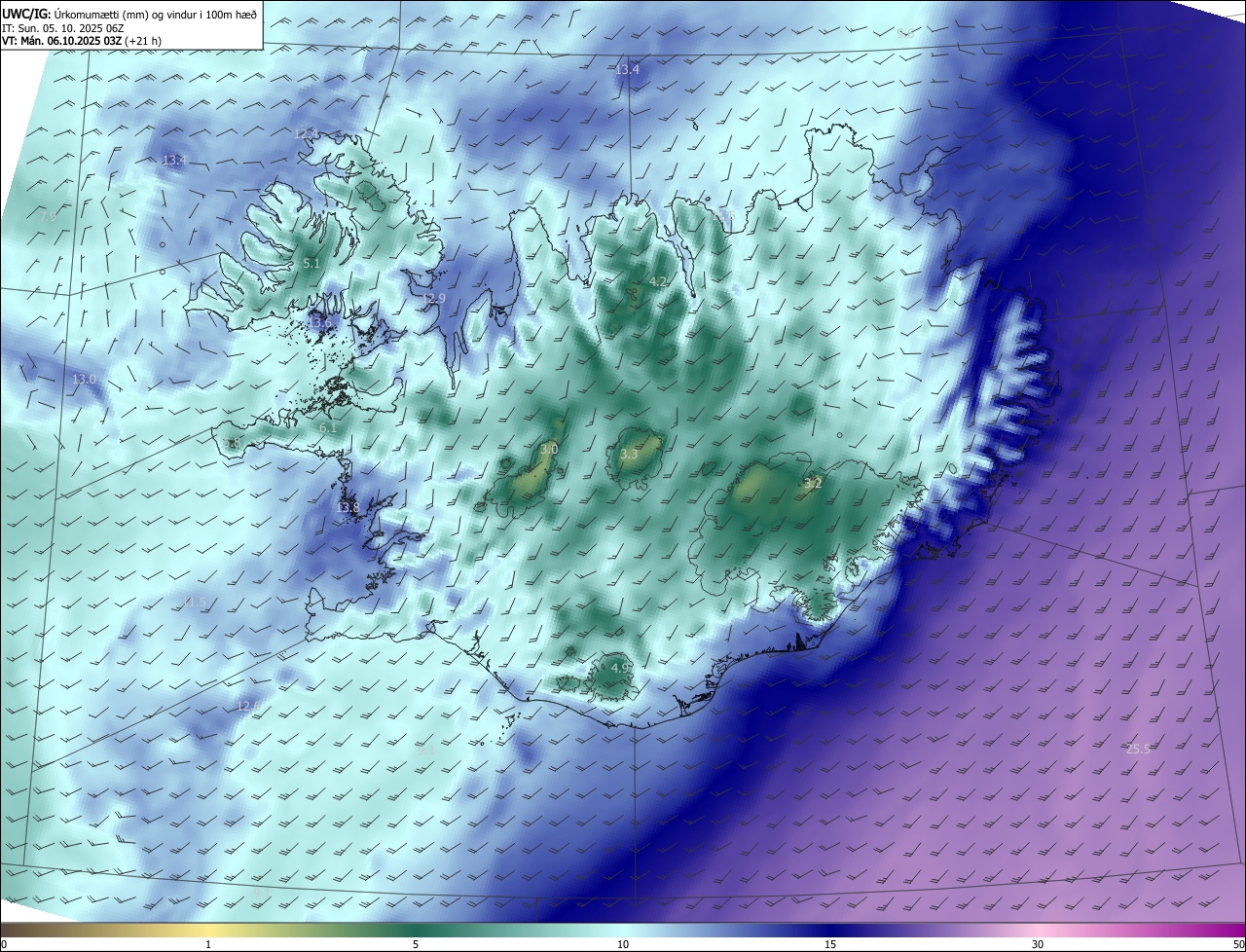This screenshot has width=1246, height=952.
Task: Click the 5.8 value label
Action: 231,444
